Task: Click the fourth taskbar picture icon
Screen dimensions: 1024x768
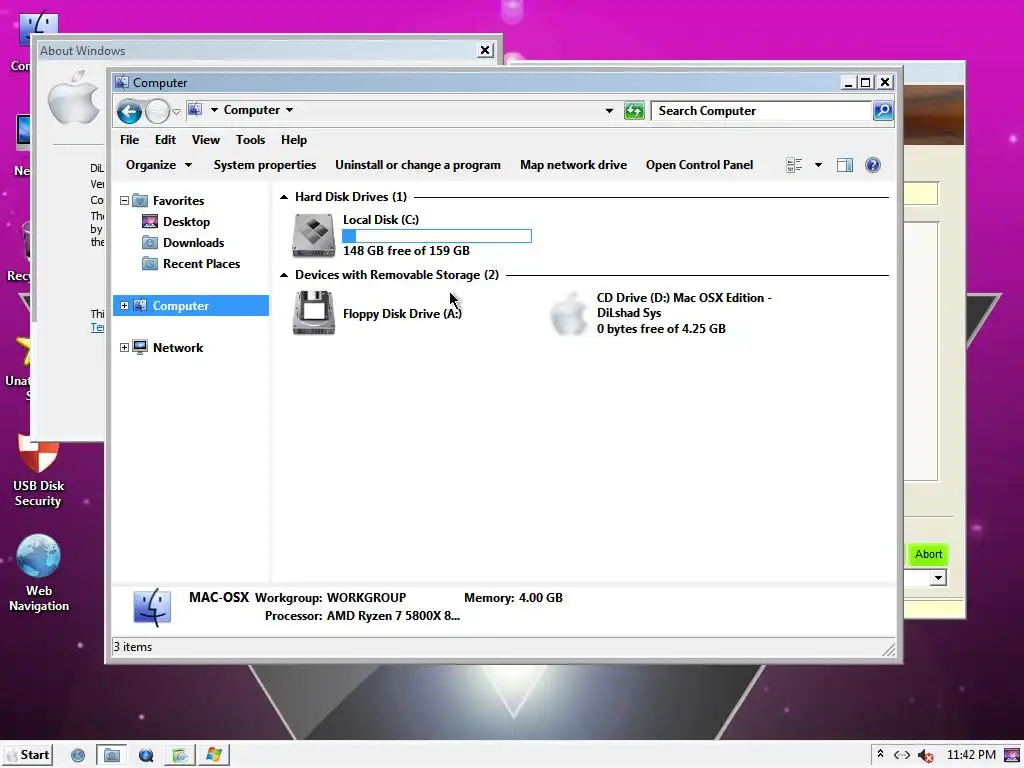Action: 180,756
